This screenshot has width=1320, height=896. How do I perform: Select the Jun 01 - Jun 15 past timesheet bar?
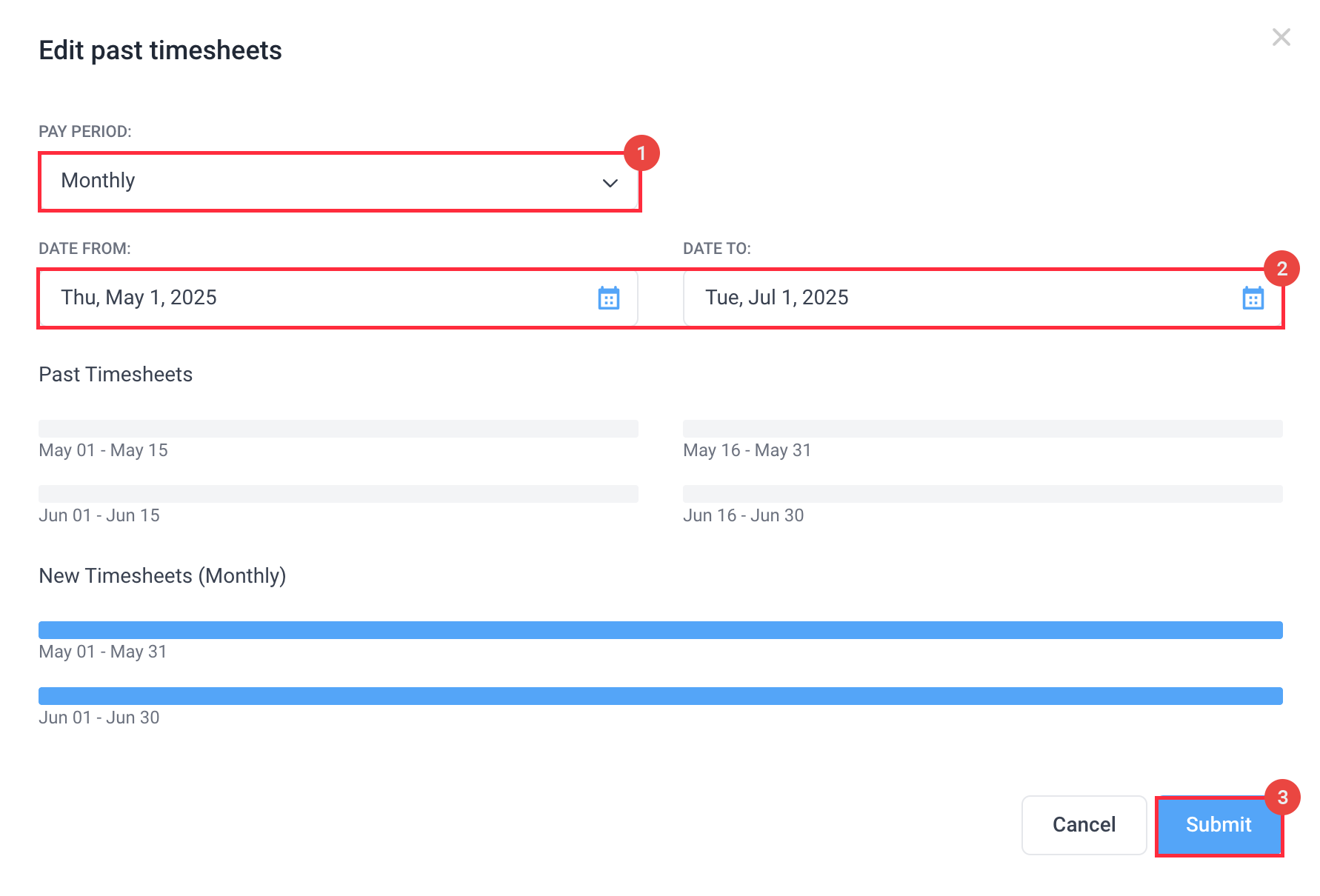tap(339, 494)
